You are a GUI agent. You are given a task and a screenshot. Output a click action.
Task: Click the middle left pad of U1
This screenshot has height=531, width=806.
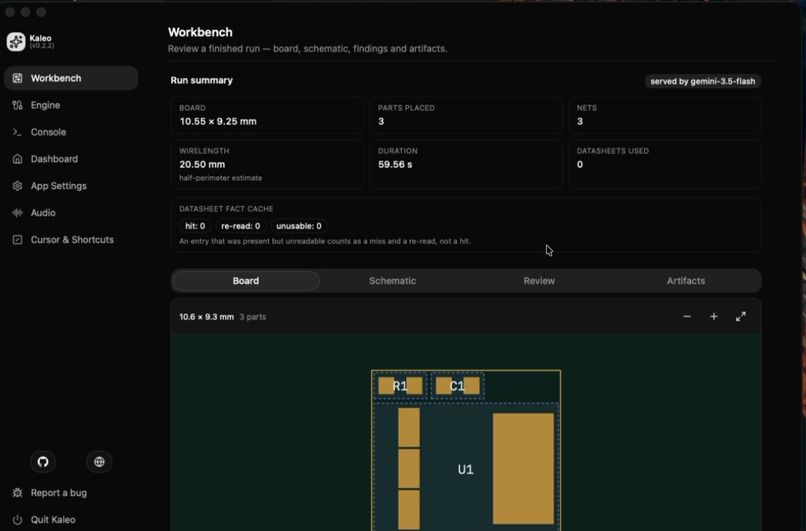[x=409, y=468]
